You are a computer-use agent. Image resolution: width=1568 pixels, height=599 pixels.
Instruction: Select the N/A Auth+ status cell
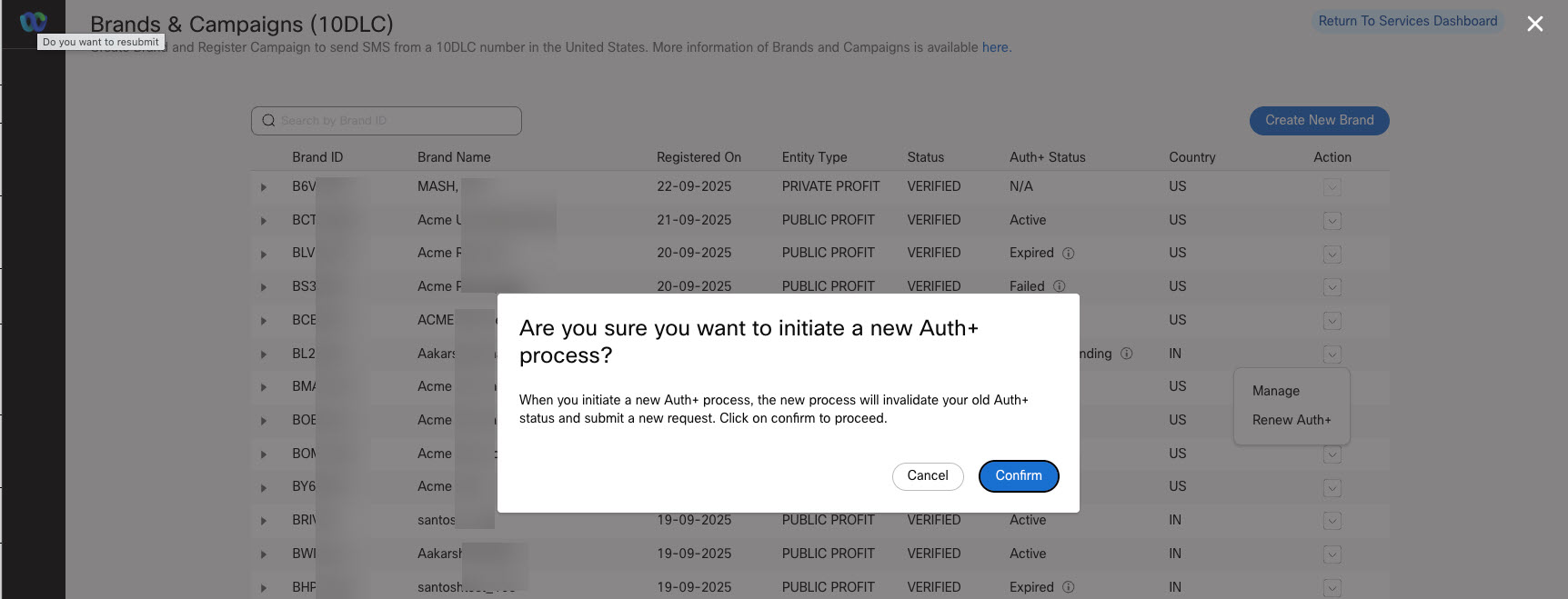1021,186
